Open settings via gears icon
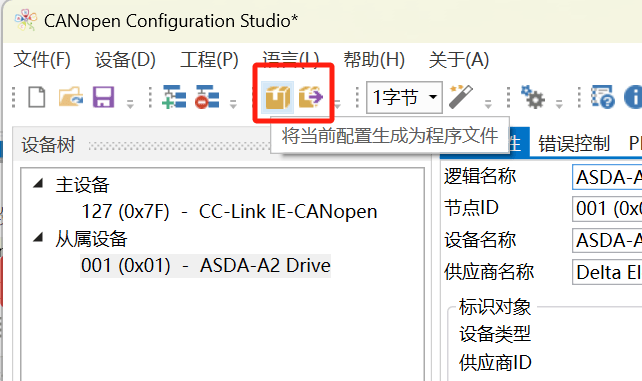642x381 pixels. click(x=532, y=97)
